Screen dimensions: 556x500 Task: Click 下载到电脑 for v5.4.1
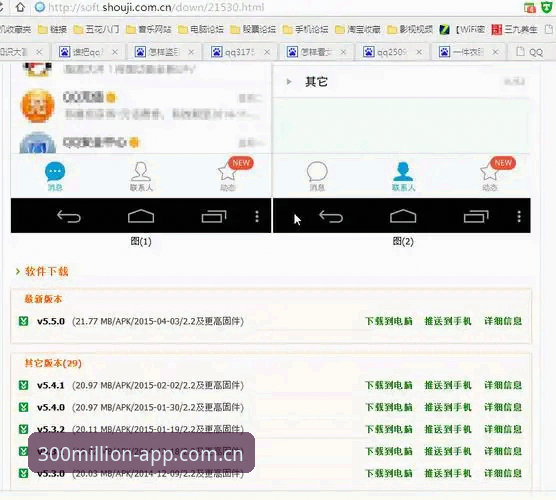pos(389,385)
